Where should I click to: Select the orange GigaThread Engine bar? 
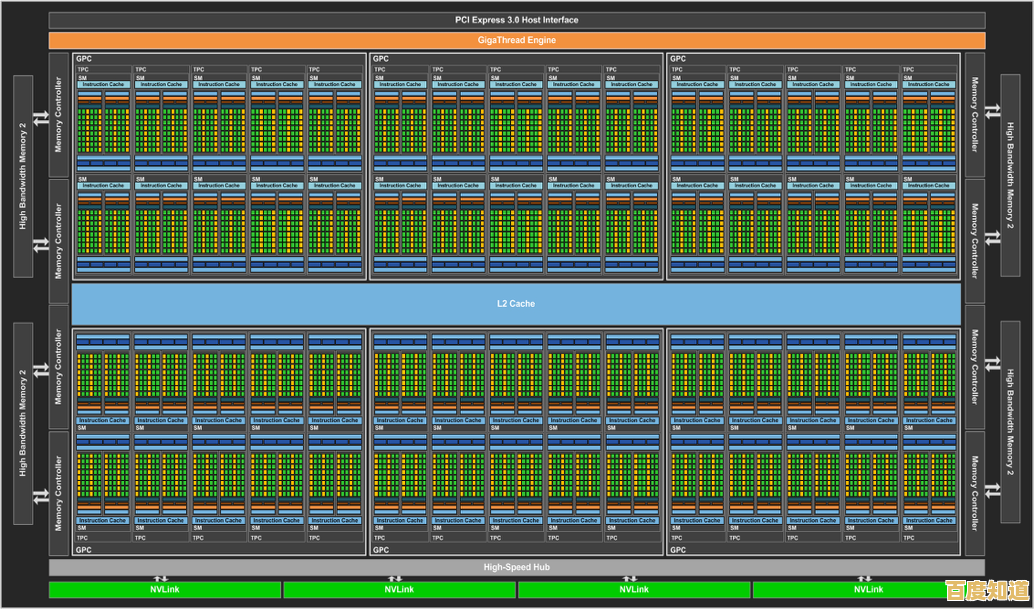(x=517, y=40)
